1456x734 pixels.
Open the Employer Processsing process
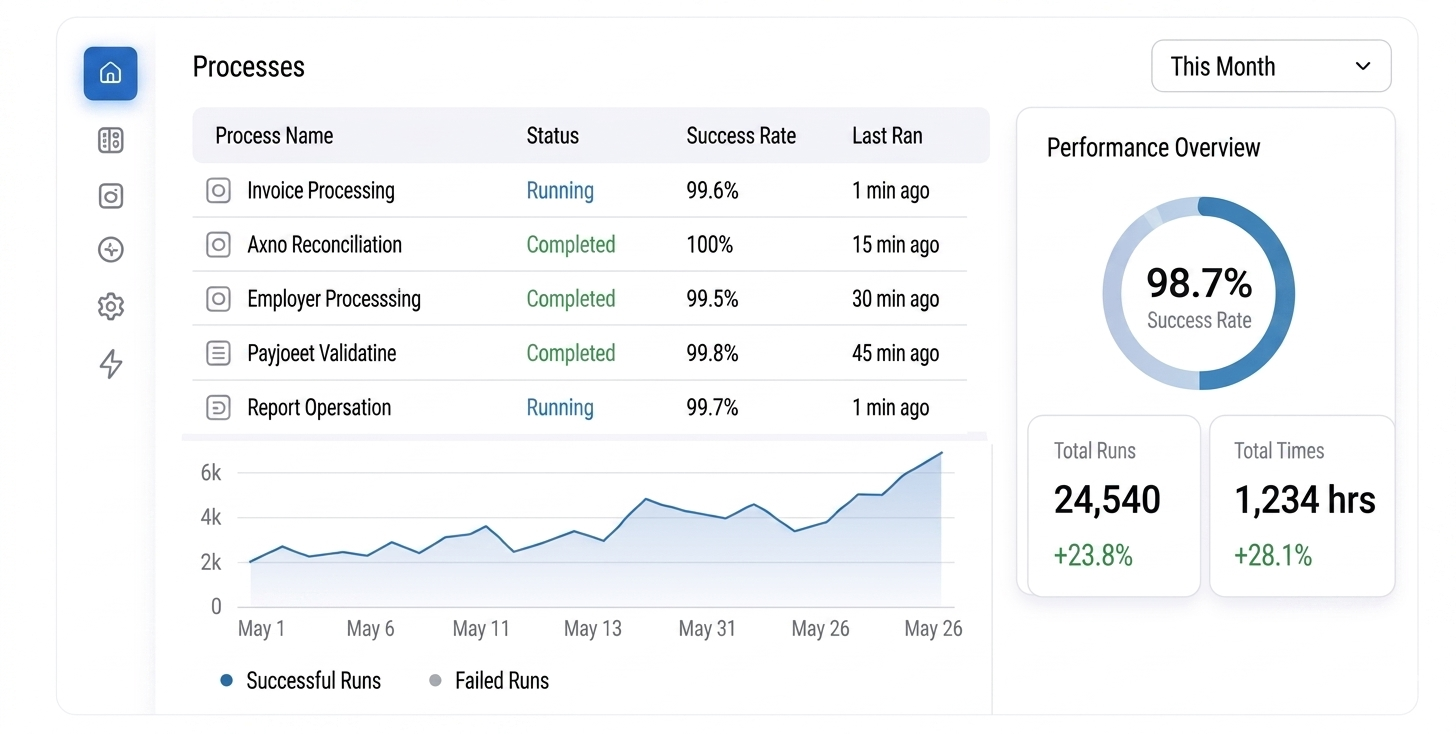[580, 298]
